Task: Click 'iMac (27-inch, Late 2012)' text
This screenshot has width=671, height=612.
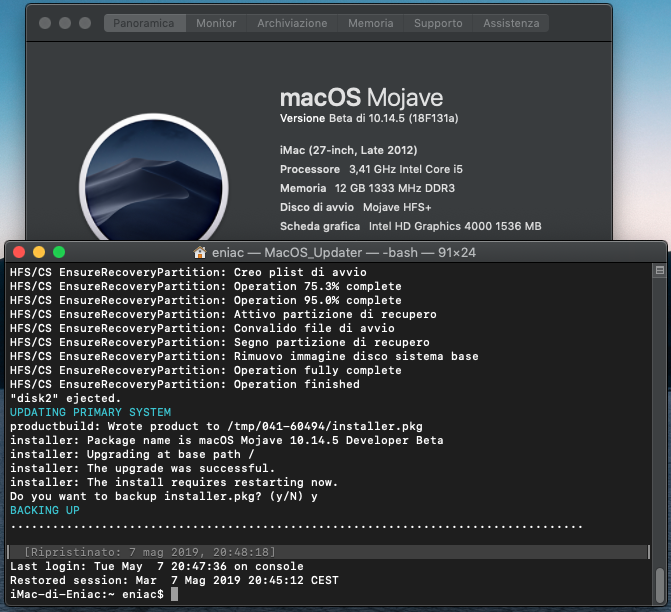Action: tap(348, 150)
